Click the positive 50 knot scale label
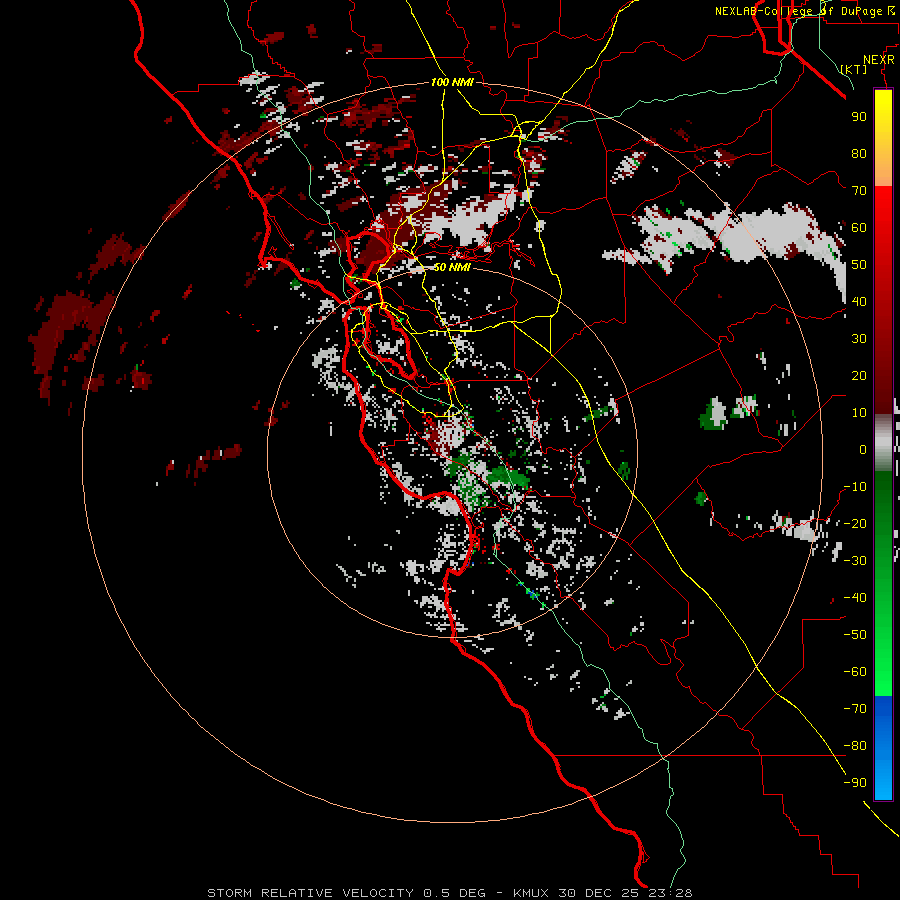 click(859, 265)
